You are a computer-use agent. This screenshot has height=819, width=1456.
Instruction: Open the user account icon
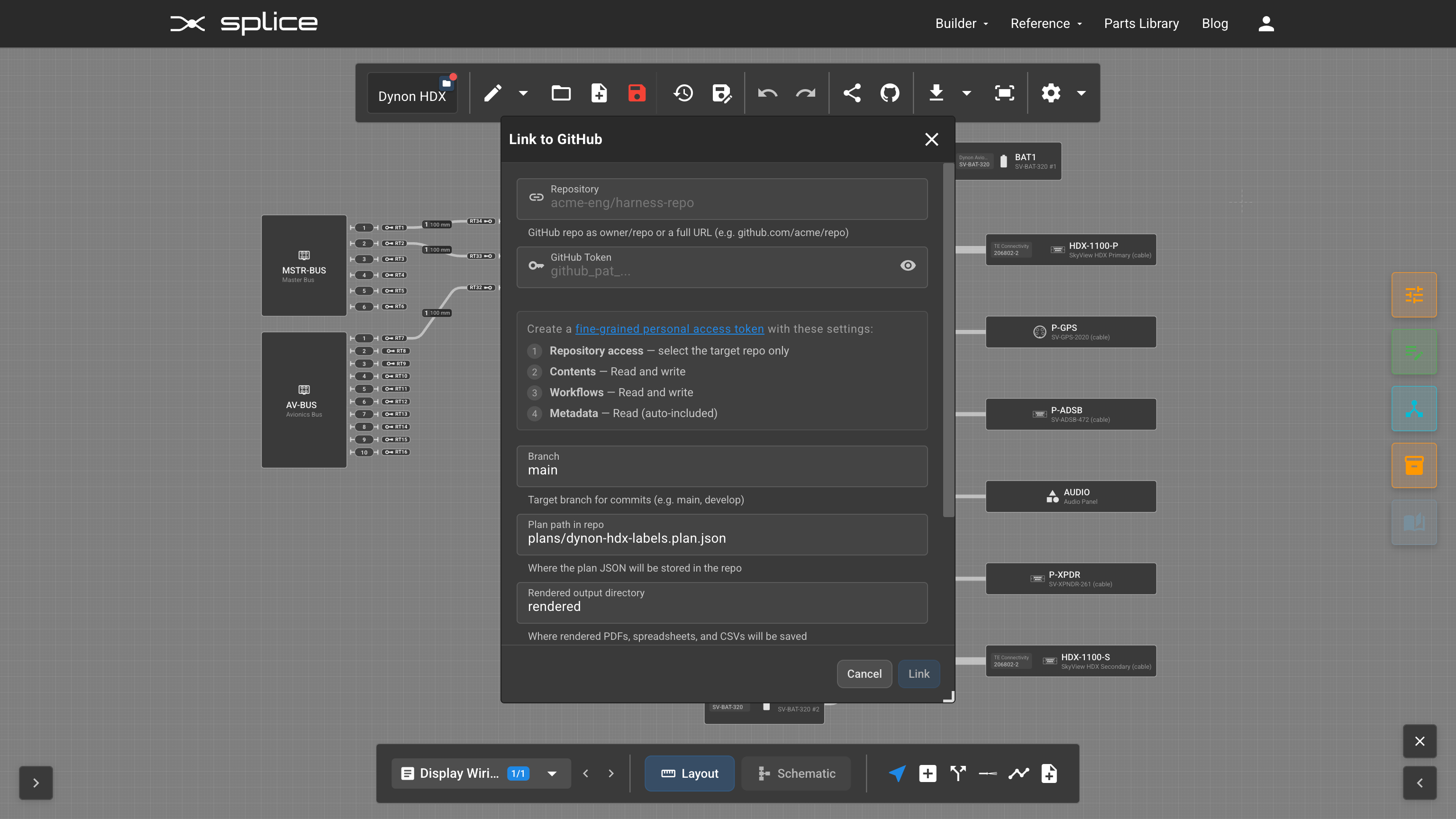pos(1266,23)
